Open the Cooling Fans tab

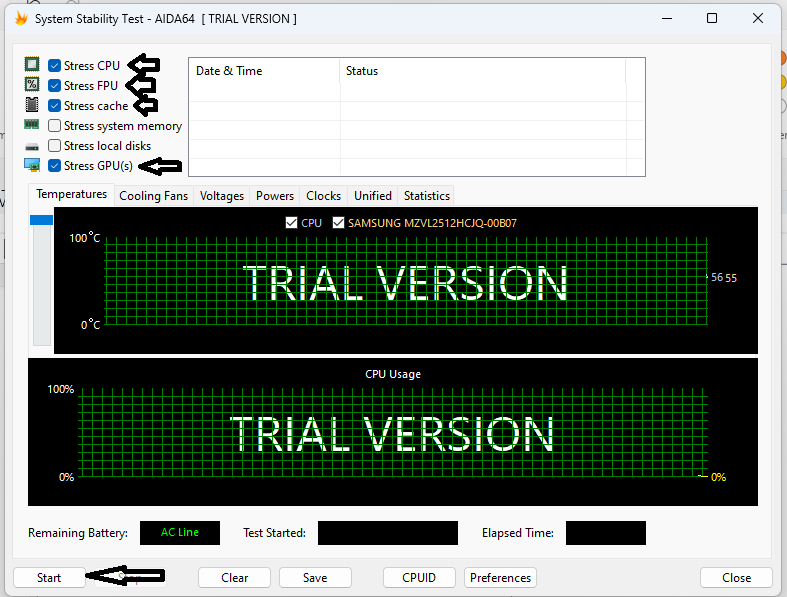coord(154,196)
